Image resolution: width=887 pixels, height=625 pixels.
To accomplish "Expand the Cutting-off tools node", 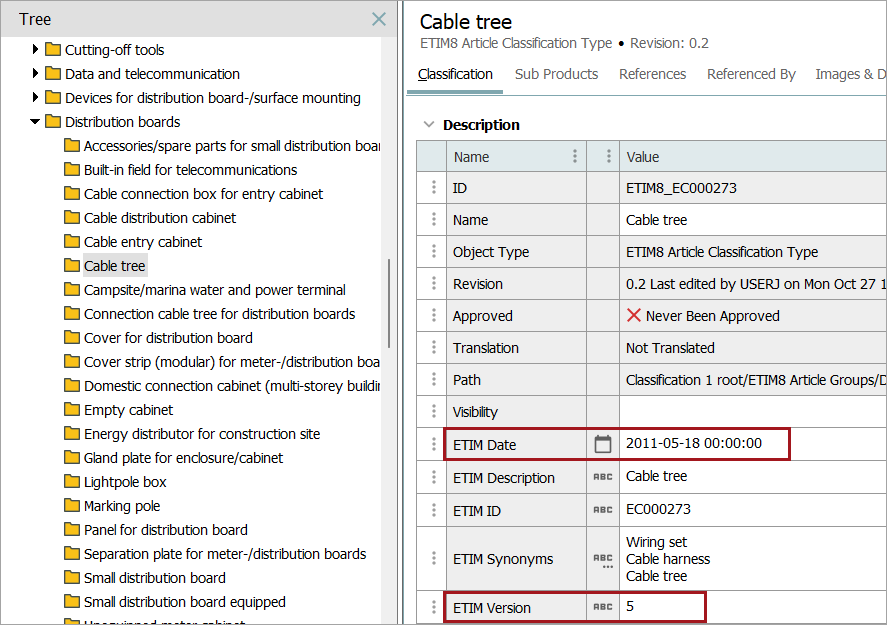I will coord(36,49).
